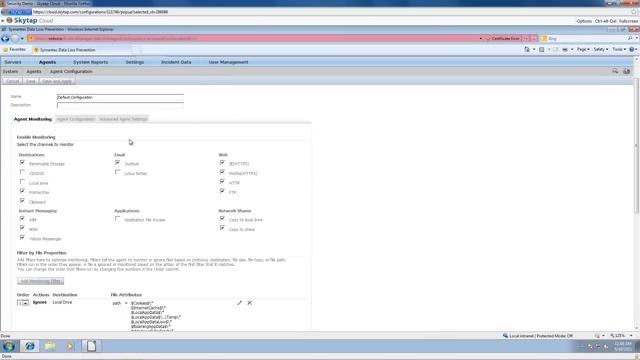Delete the Ignore Local Drive filter with X

(249, 303)
